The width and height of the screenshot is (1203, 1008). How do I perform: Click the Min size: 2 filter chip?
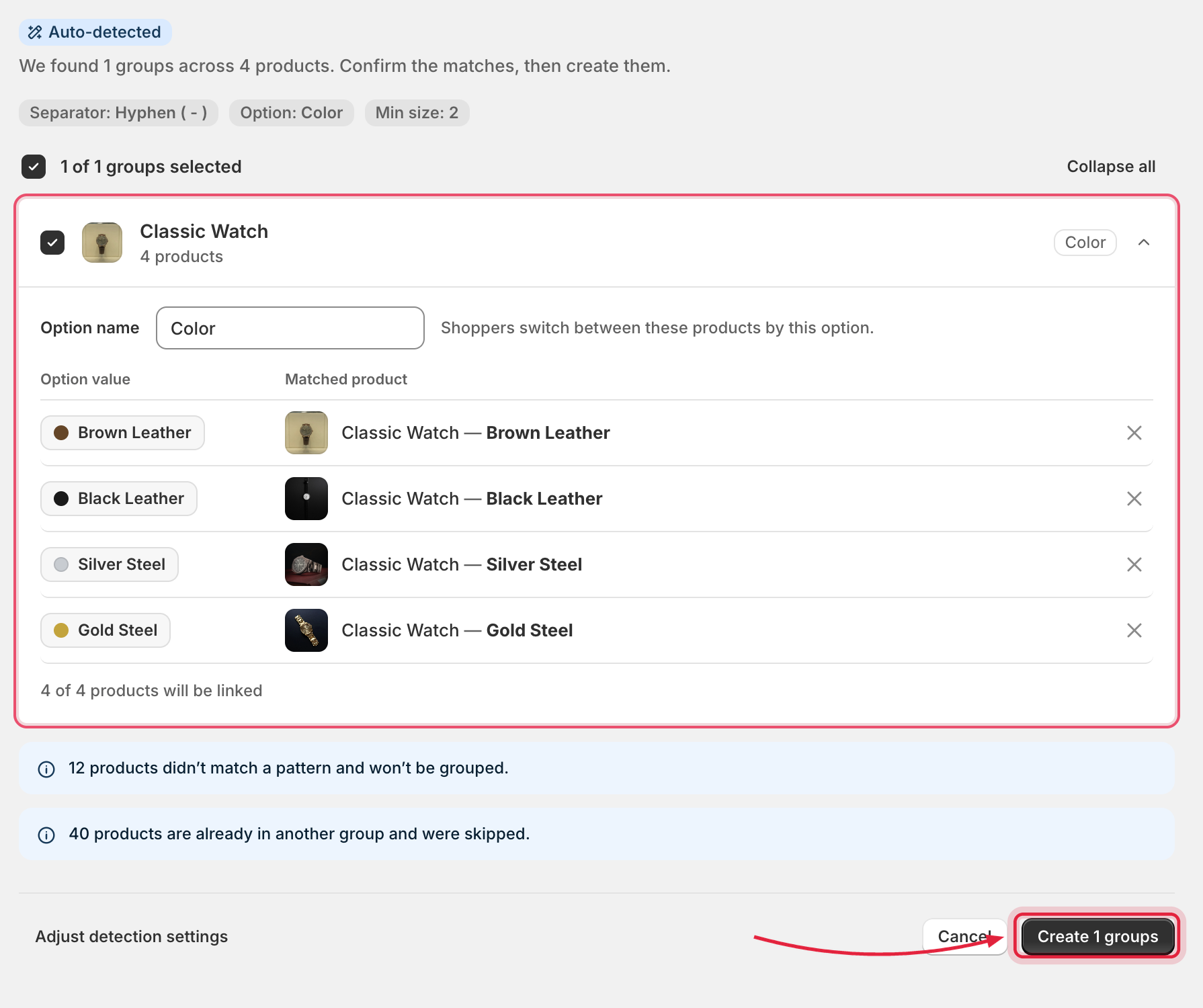click(x=417, y=113)
